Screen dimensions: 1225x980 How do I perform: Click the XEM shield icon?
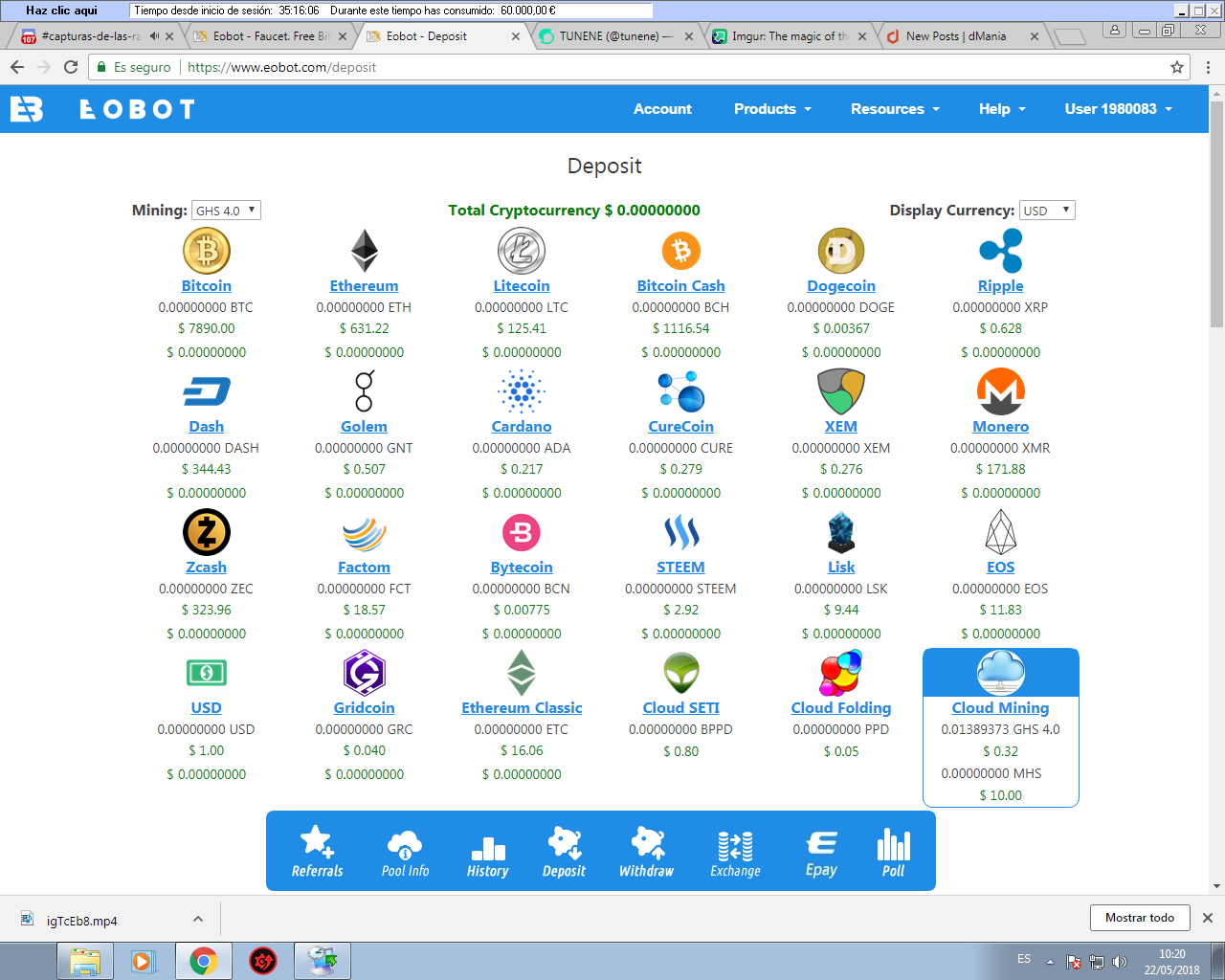click(841, 391)
